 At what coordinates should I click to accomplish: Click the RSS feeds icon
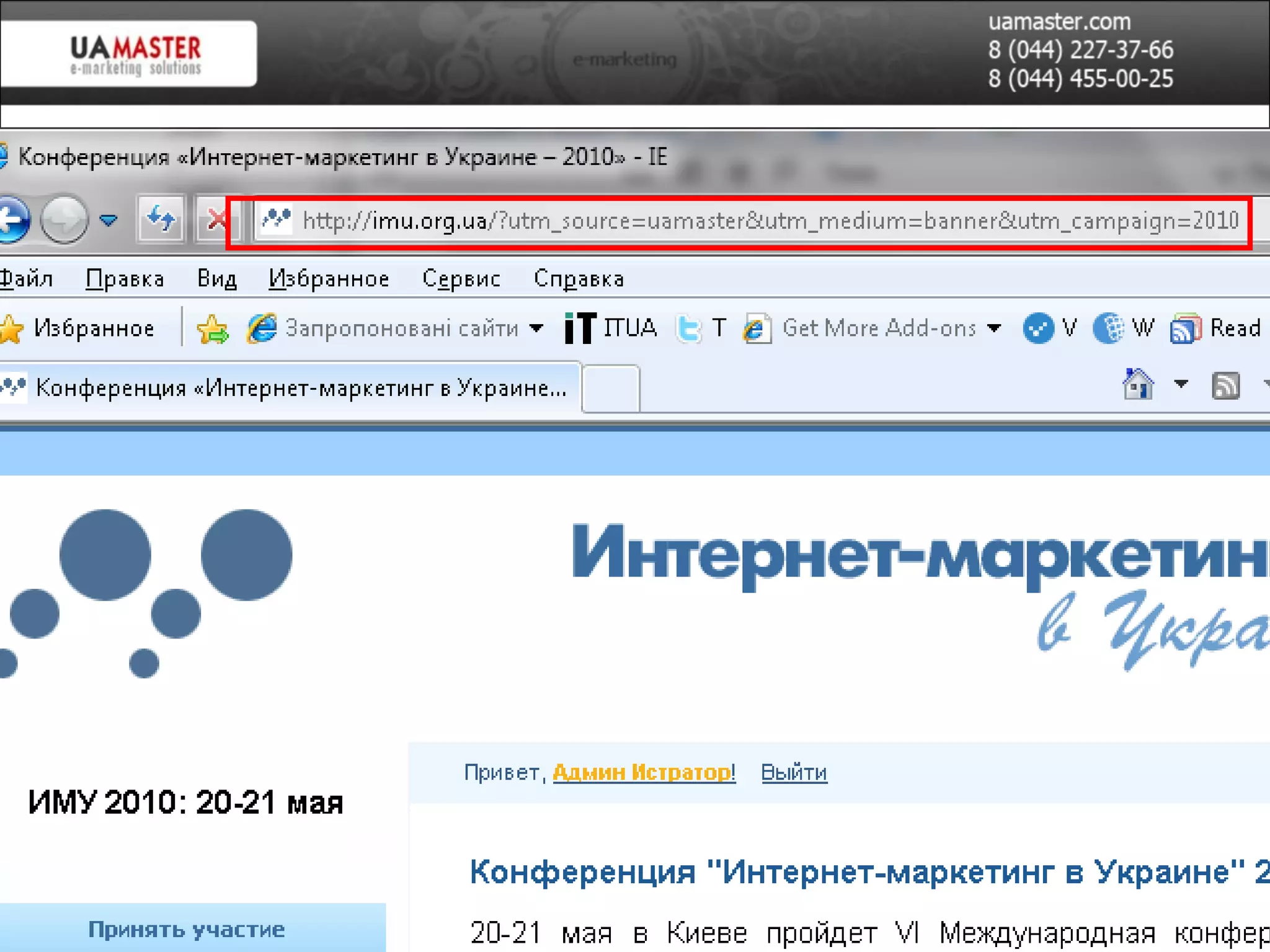pos(1225,386)
